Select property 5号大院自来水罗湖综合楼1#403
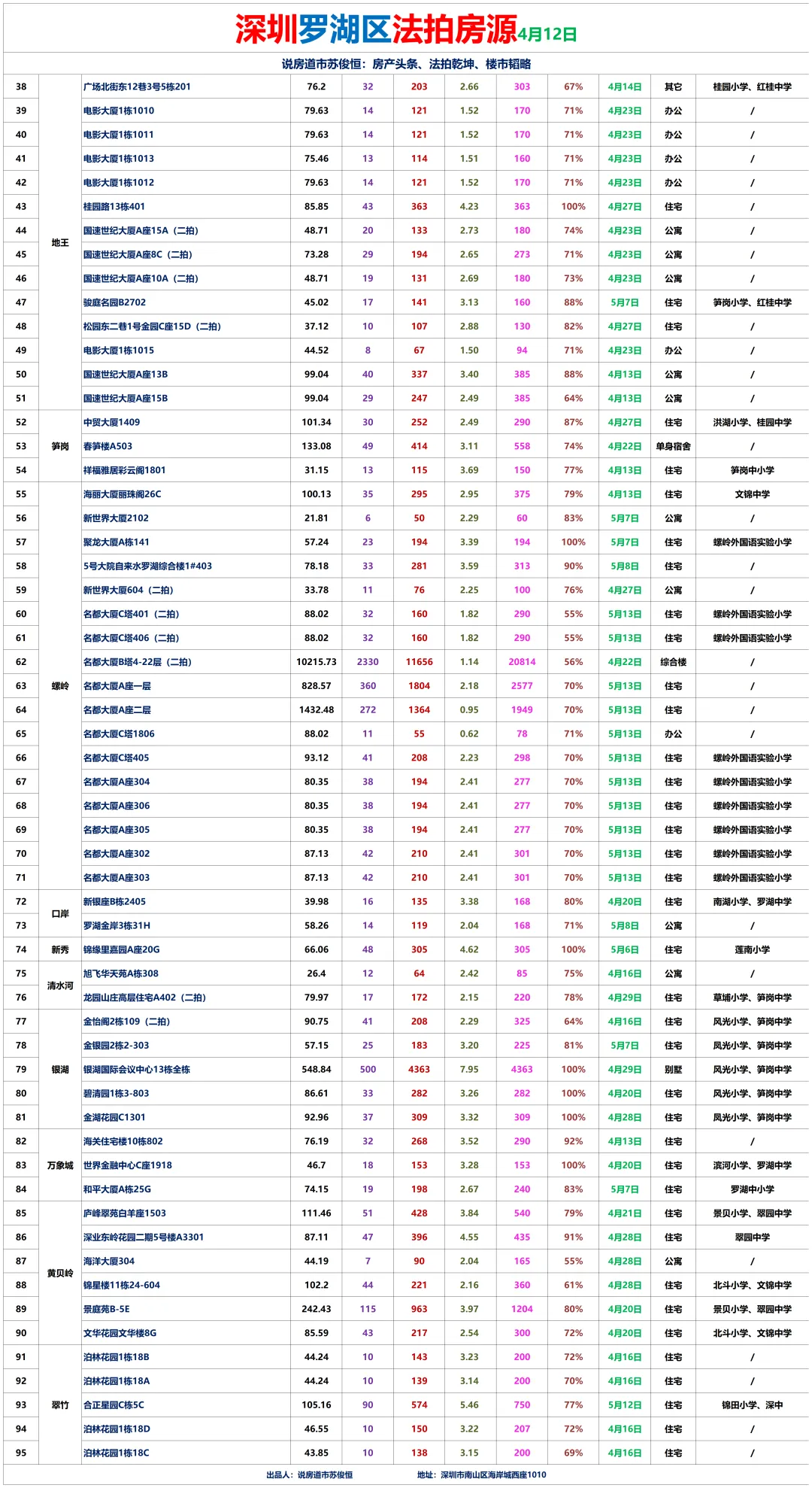Screen dimensions: 812x1488 (x=147, y=566)
